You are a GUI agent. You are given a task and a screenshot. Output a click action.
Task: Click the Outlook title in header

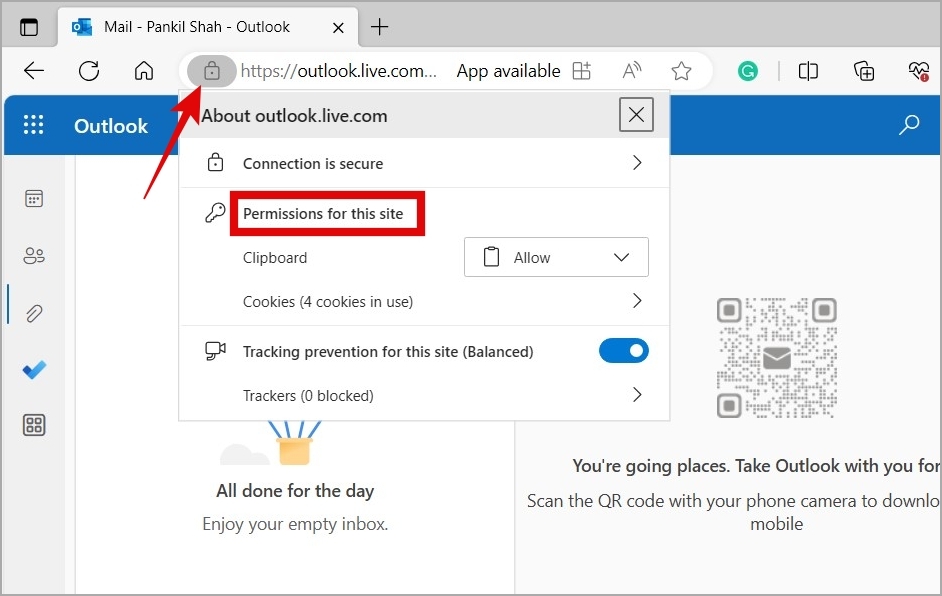pos(111,126)
